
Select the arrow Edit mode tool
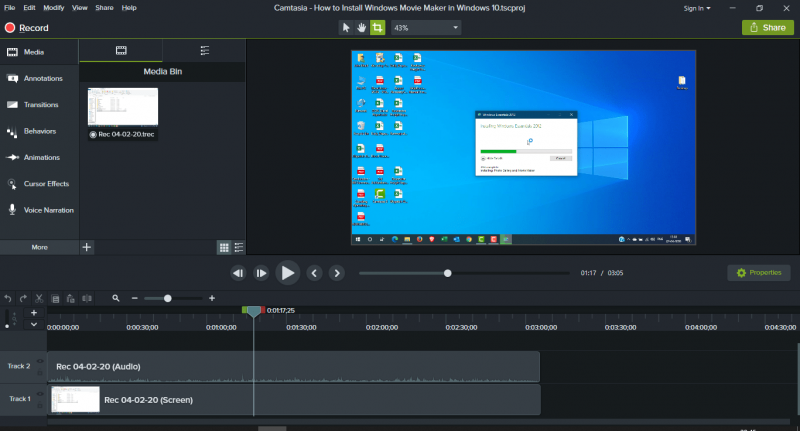pyautogui.click(x=346, y=28)
